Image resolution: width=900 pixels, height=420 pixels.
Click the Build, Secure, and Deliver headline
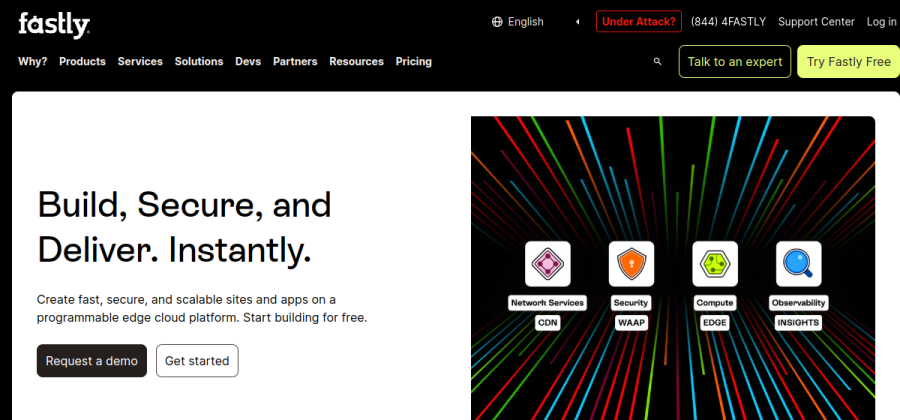pos(185,227)
